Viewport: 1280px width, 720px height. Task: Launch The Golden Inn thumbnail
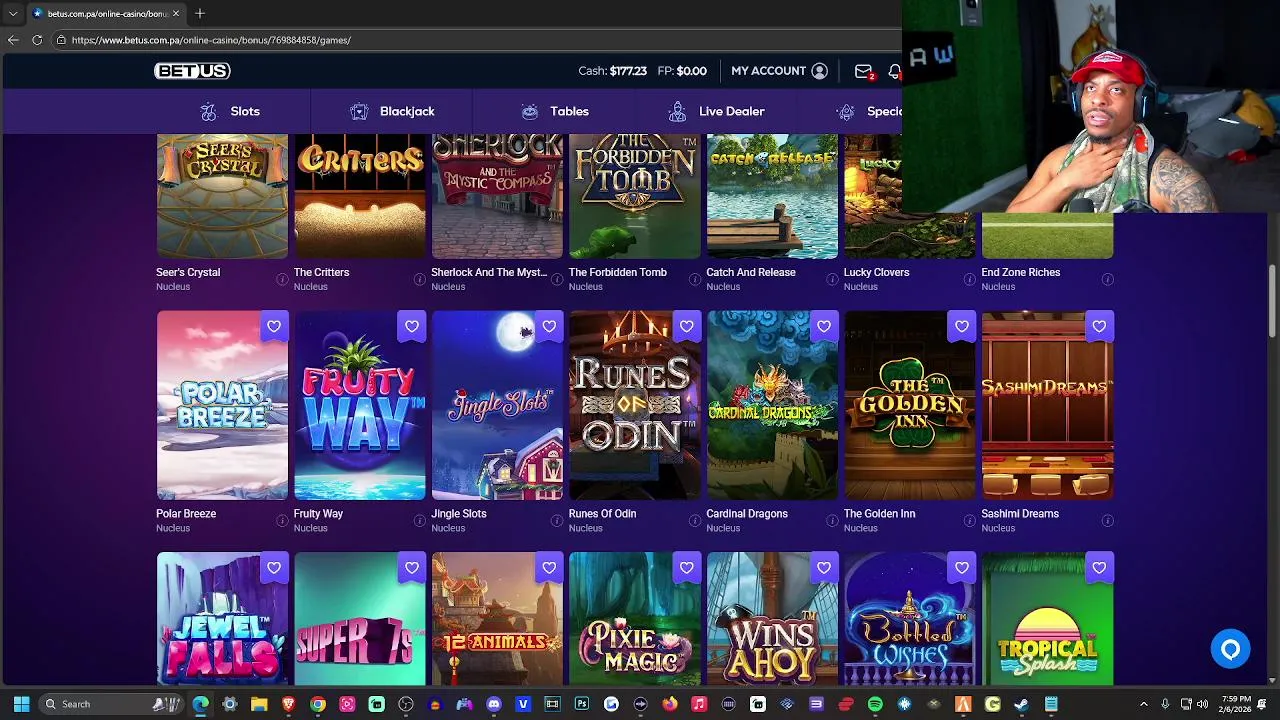click(x=910, y=405)
